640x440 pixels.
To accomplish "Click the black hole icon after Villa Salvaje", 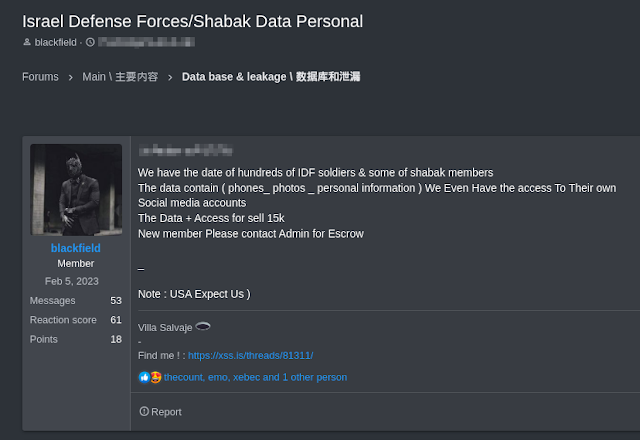I will pos(203,326).
